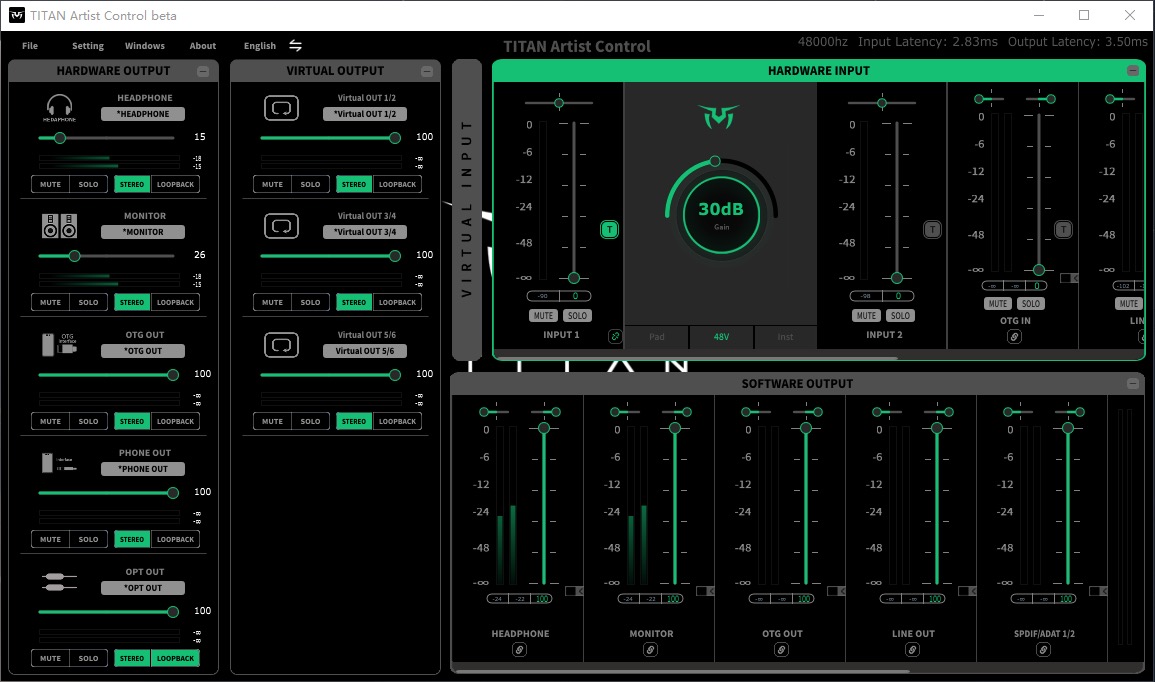Image resolution: width=1155 pixels, height=682 pixels.
Task: Click the TITAN app icon in title bar
Action: pos(16,15)
